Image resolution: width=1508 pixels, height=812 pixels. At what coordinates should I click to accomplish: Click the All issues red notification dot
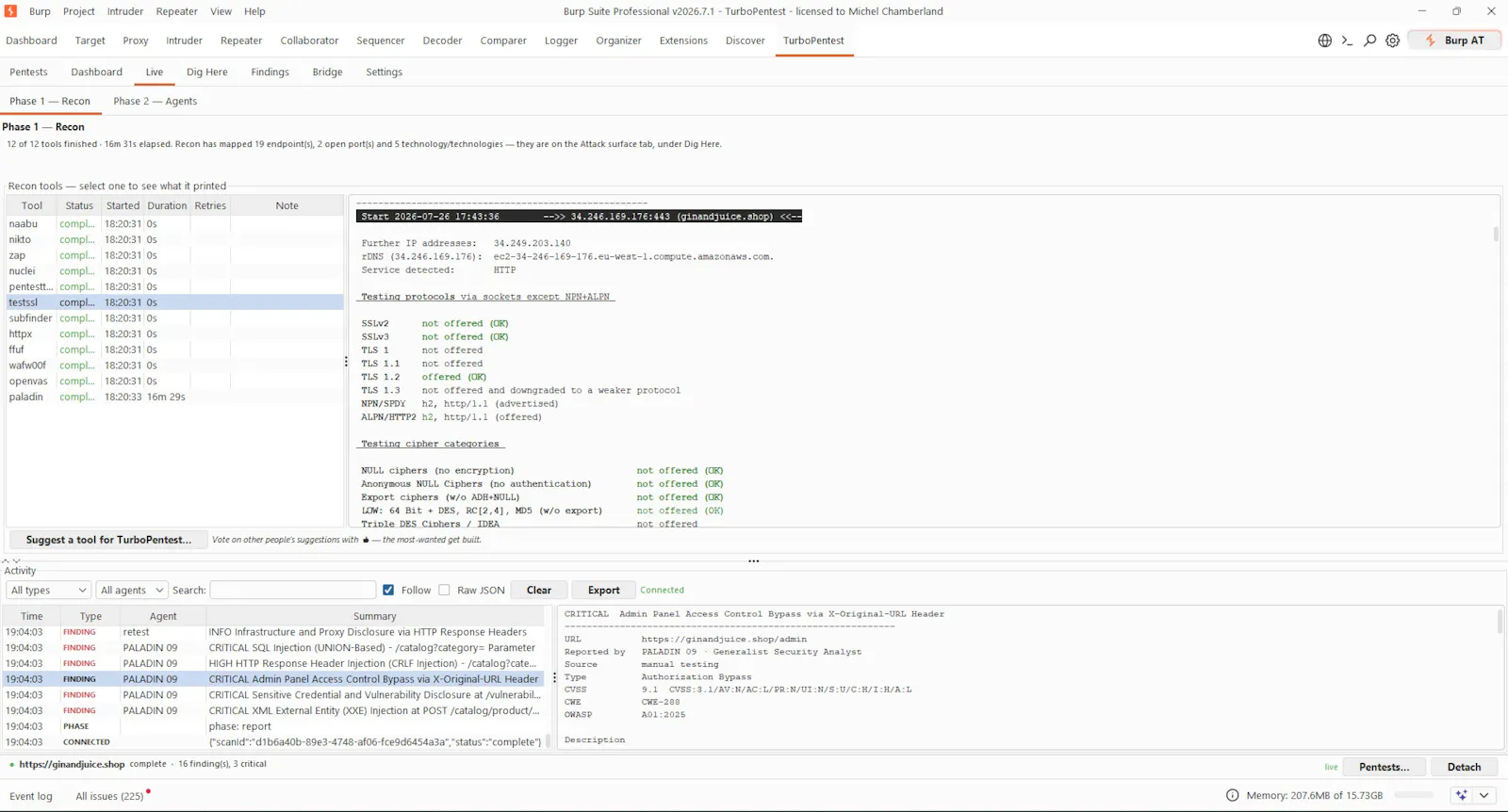(148, 791)
